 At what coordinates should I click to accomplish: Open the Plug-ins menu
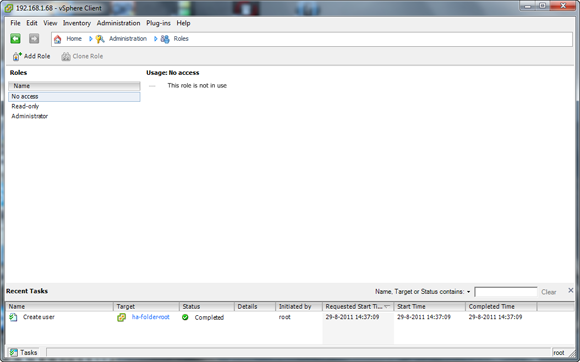coord(158,23)
